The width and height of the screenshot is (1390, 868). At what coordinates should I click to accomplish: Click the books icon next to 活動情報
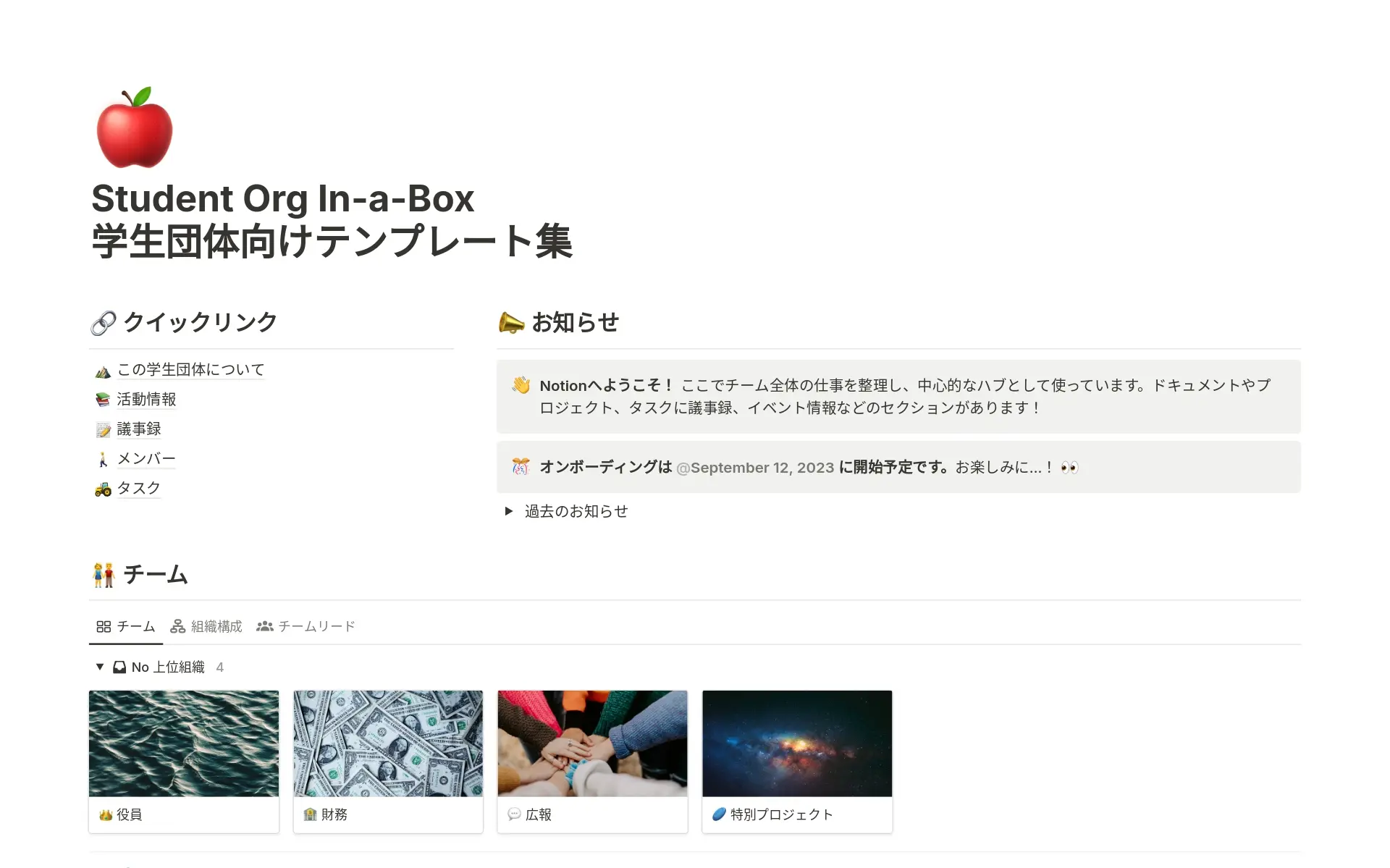103,400
